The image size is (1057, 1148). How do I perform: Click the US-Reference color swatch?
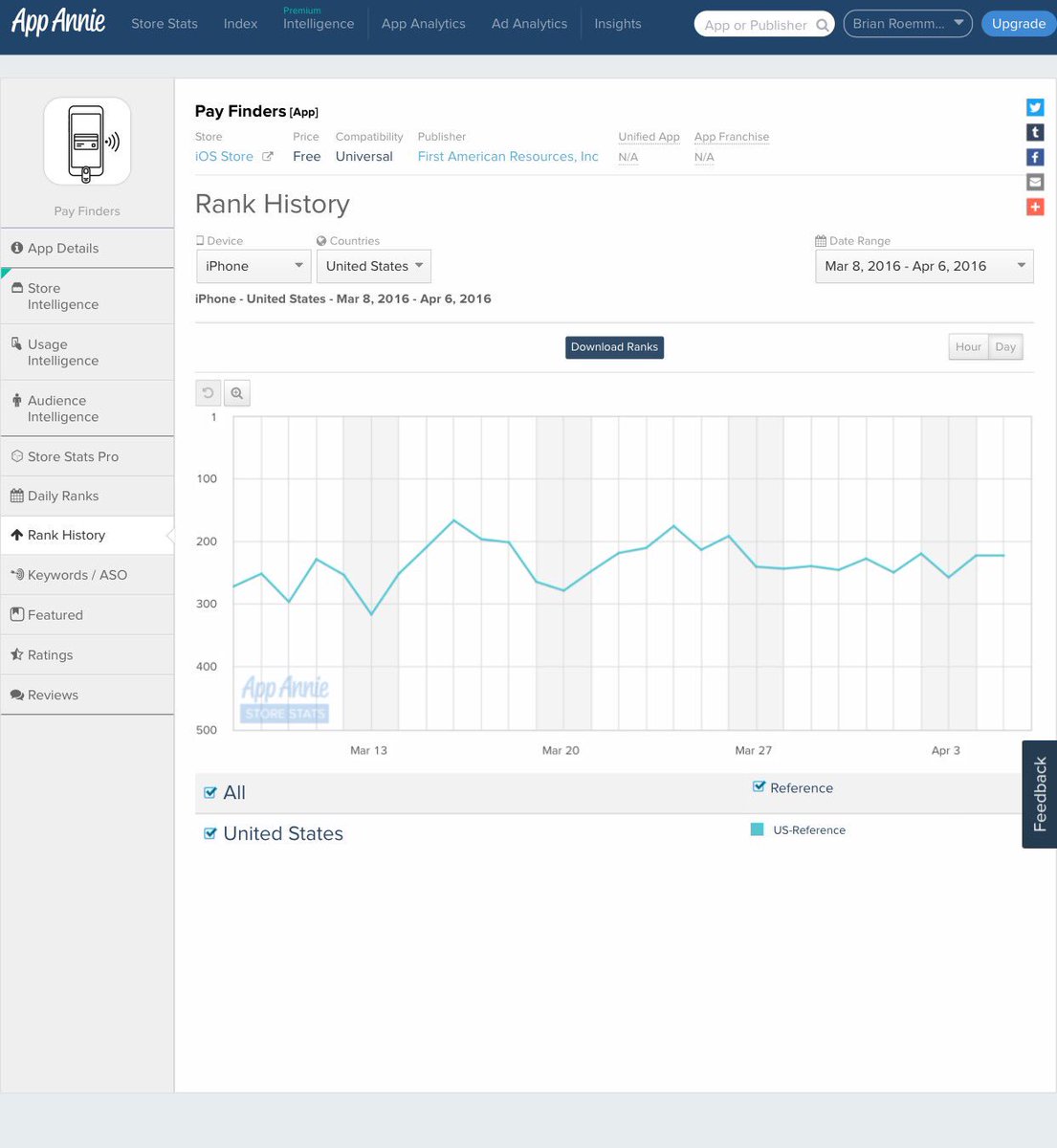click(757, 829)
